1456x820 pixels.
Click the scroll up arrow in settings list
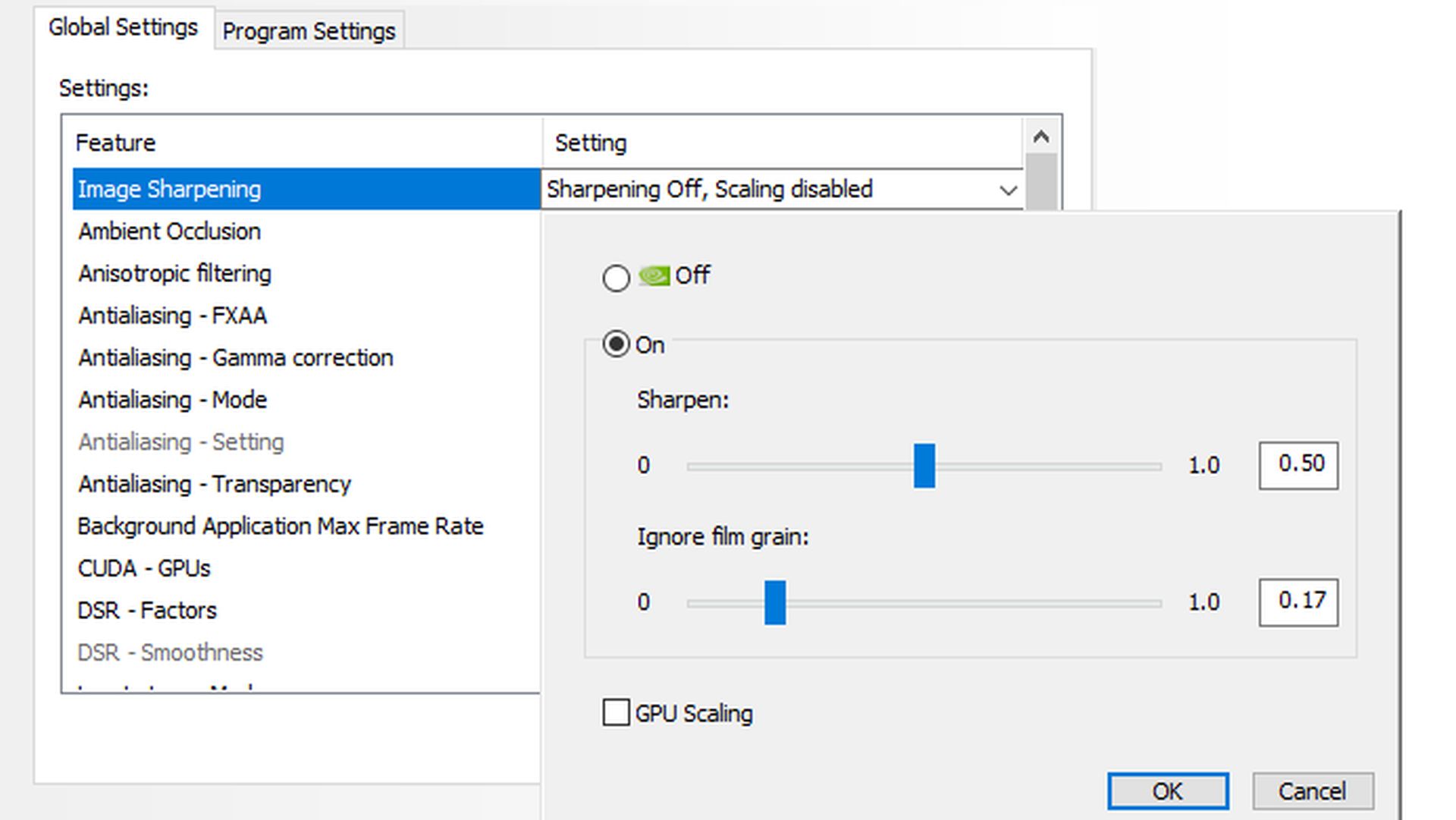(1041, 137)
